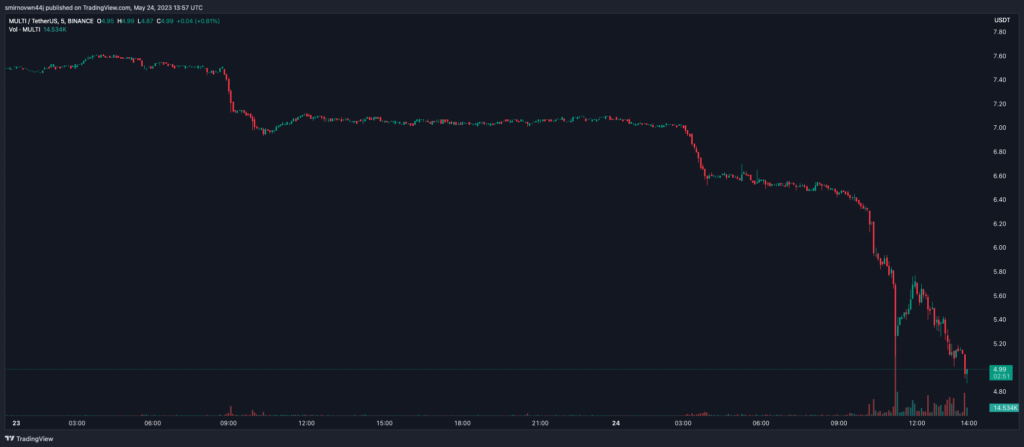This screenshot has height=447, width=1024.
Task: Click the TradingView logo at bottom
Action: 30,439
